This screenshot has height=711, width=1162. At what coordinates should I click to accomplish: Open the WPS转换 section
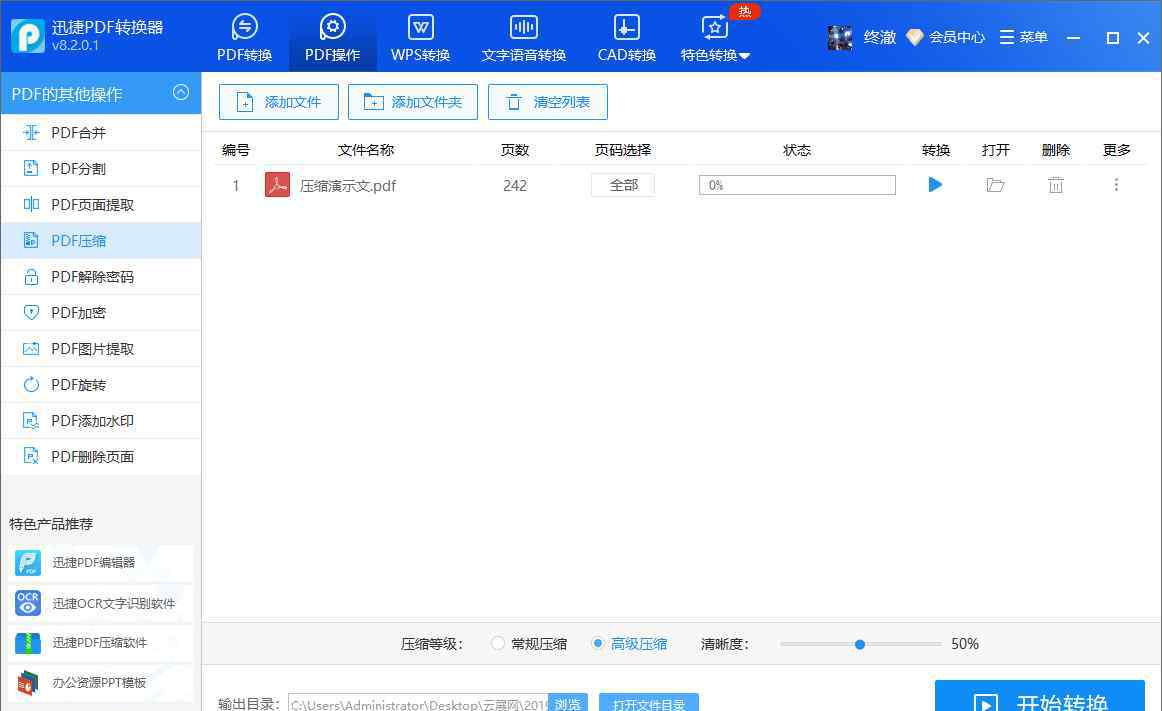(420, 38)
